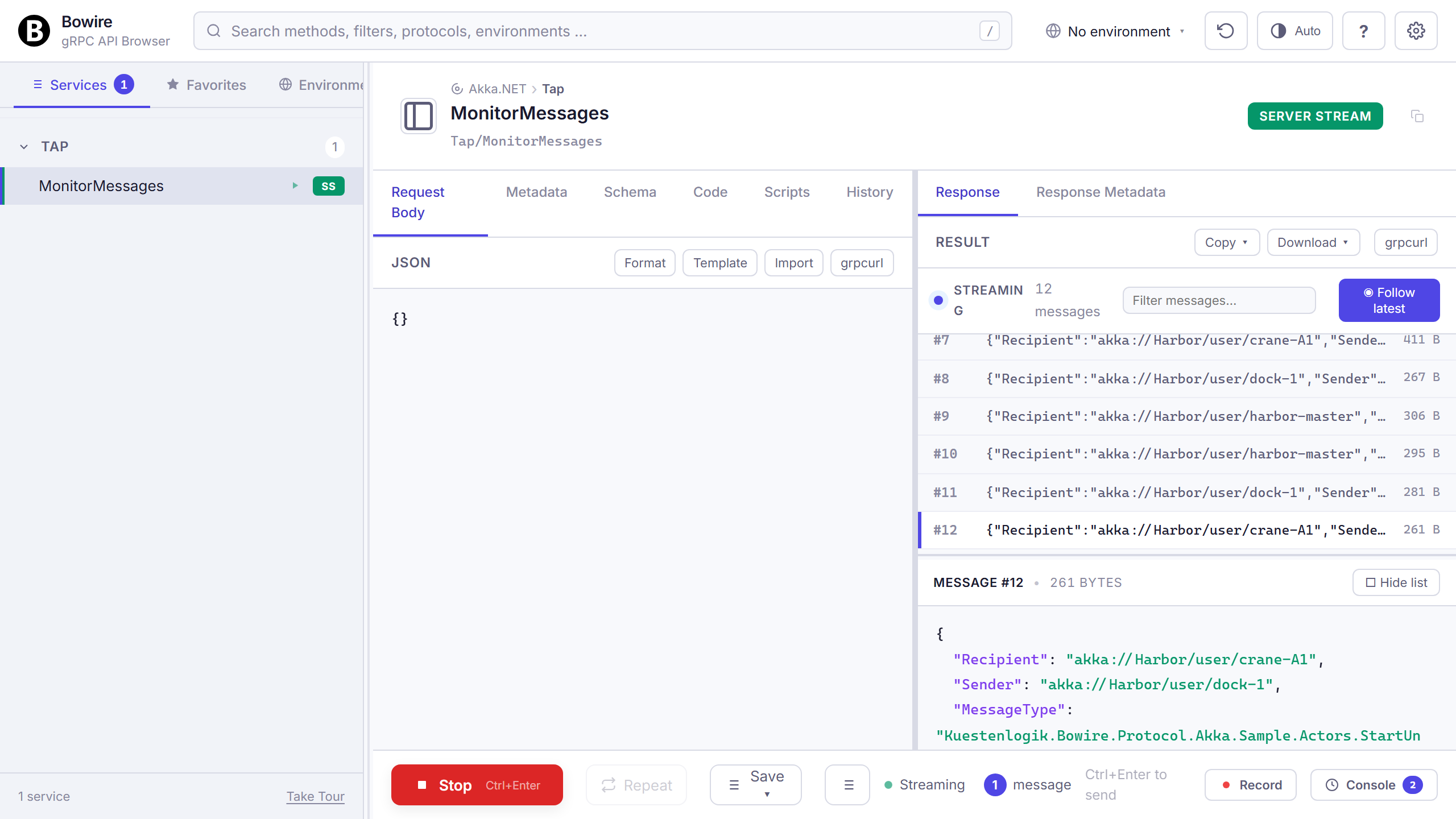This screenshot has width=1456, height=819.
Task: Select message #12 crane-A1 row
Action: (x=1186, y=530)
